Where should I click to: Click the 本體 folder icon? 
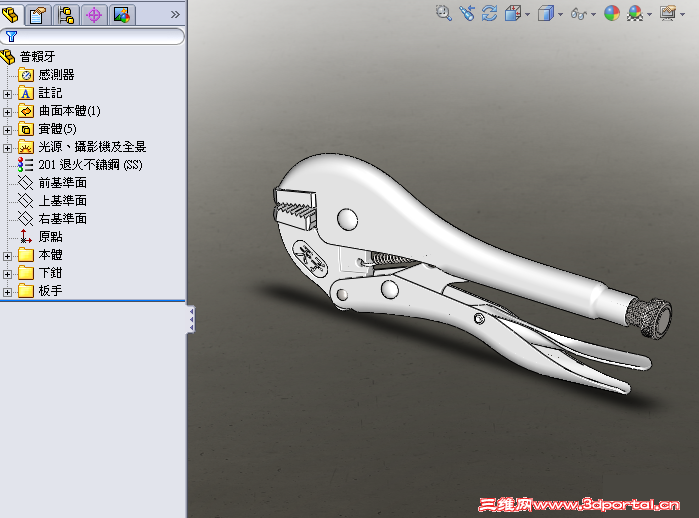(x=26, y=255)
